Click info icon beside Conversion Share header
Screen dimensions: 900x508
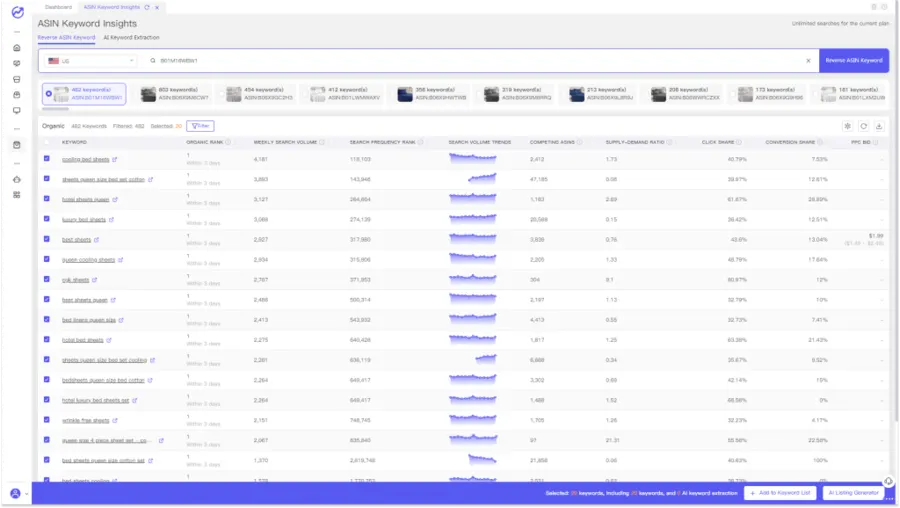tap(820, 142)
